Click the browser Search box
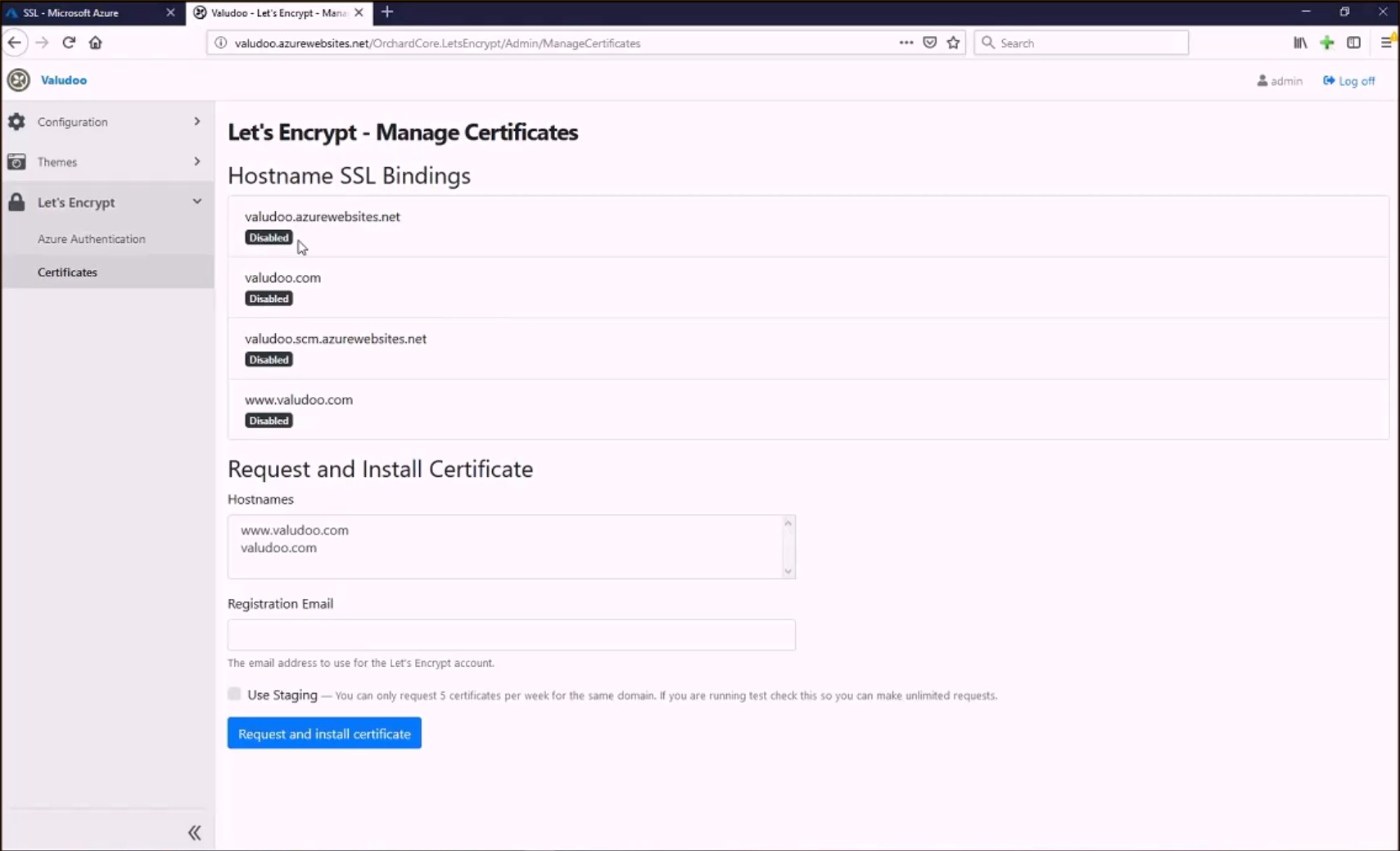This screenshot has width=1400, height=851. 1082,43
